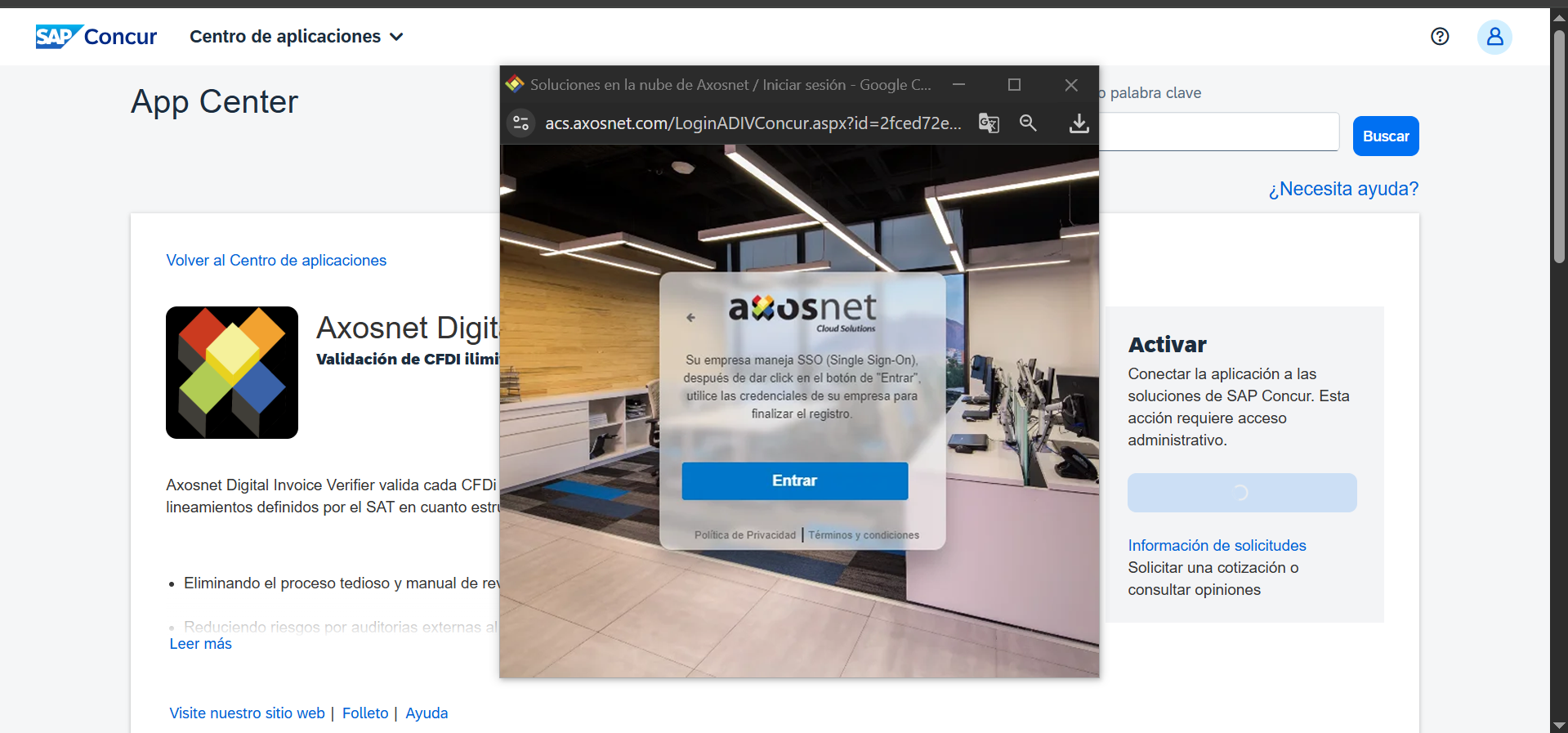Click the zoom magnifier icon in popup

click(x=1028, y=123)
